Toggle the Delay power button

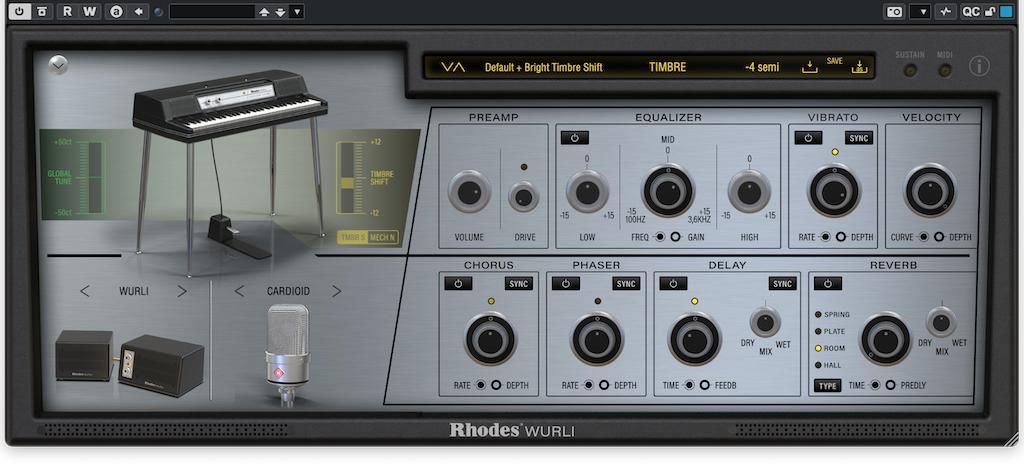[x=673, y=284]
